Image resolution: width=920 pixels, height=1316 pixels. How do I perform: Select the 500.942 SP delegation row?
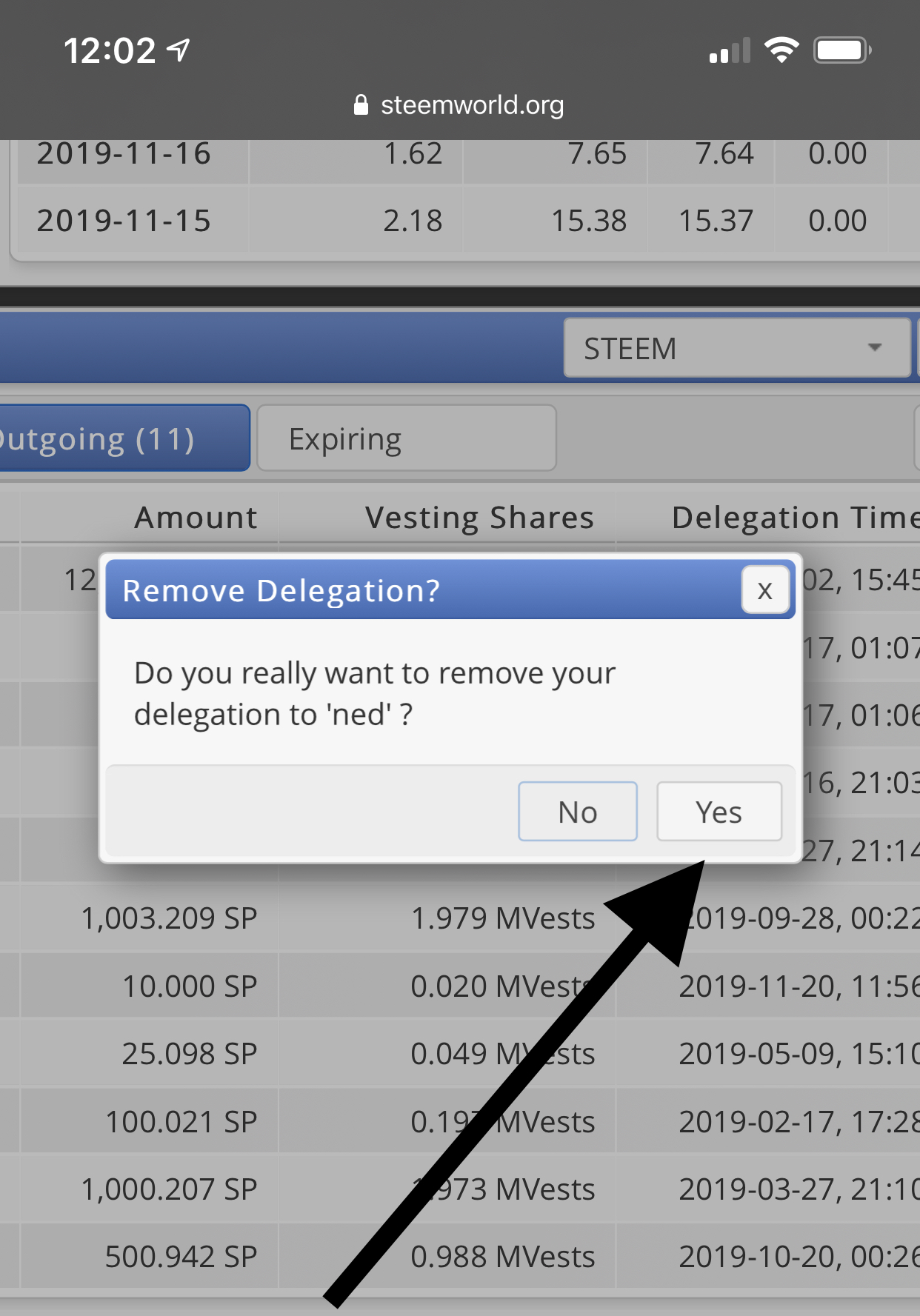(x=460, y=1256)
